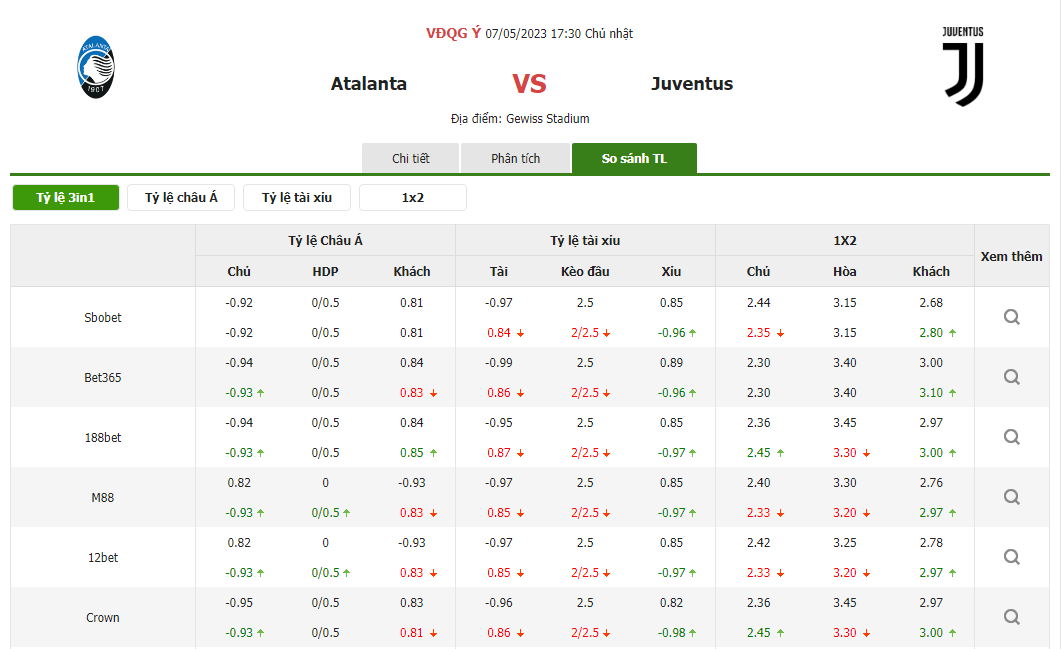The image size is (1061, 649).
Task: Click the 1X2 table column group header
Action: [845, 240]
